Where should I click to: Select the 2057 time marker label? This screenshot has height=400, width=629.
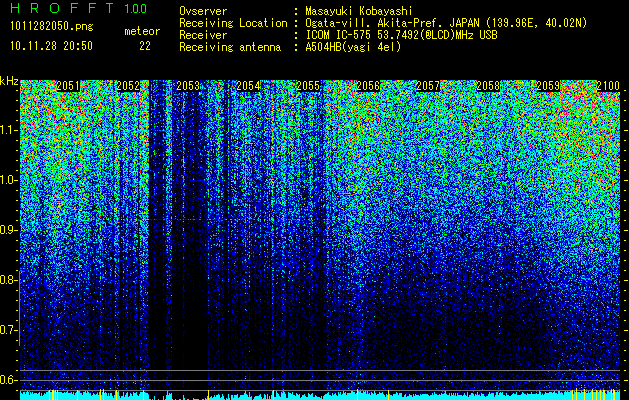(428, 86)
